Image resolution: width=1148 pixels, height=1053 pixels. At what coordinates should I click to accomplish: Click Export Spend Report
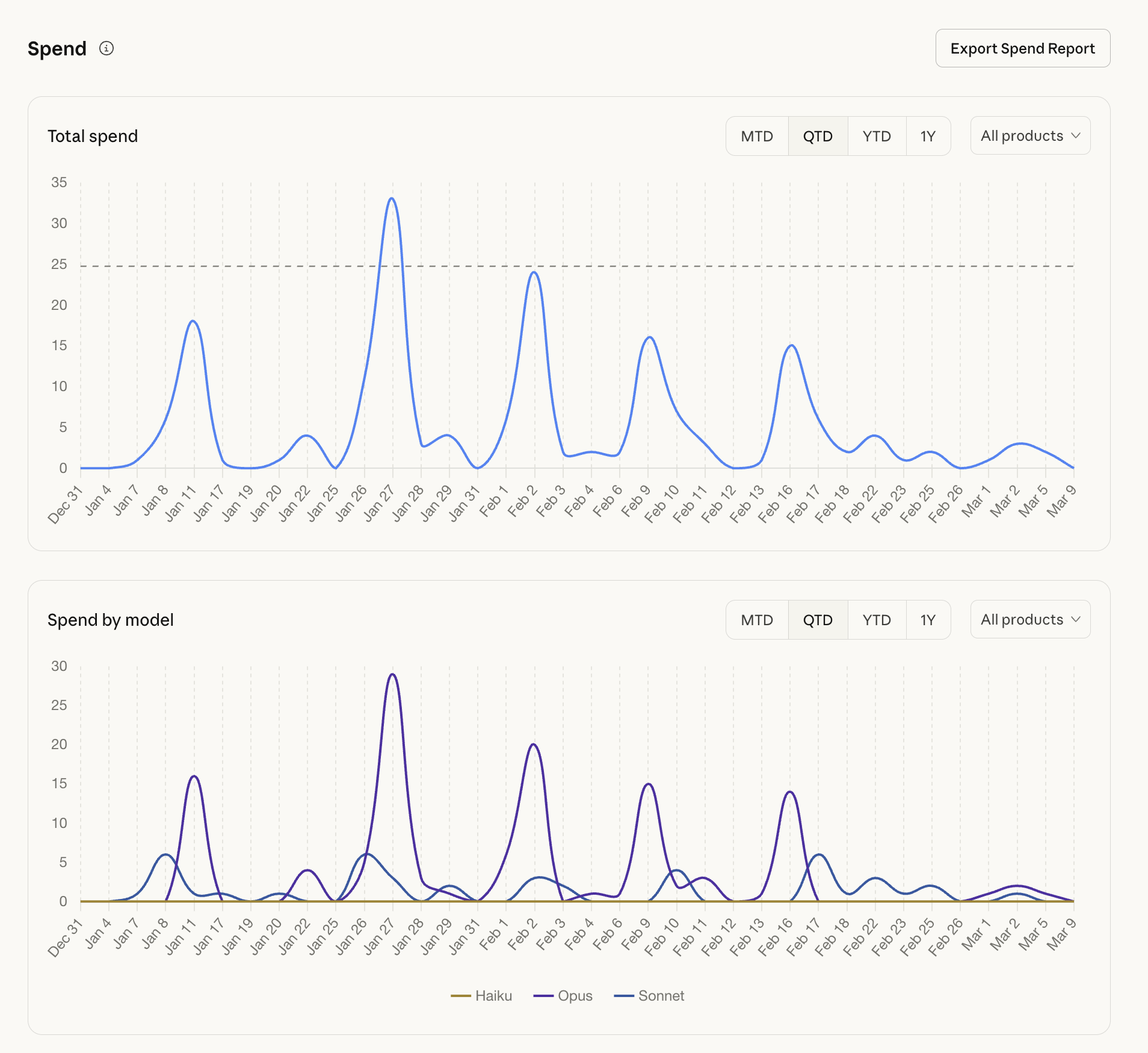click(x=1022, y=48)
